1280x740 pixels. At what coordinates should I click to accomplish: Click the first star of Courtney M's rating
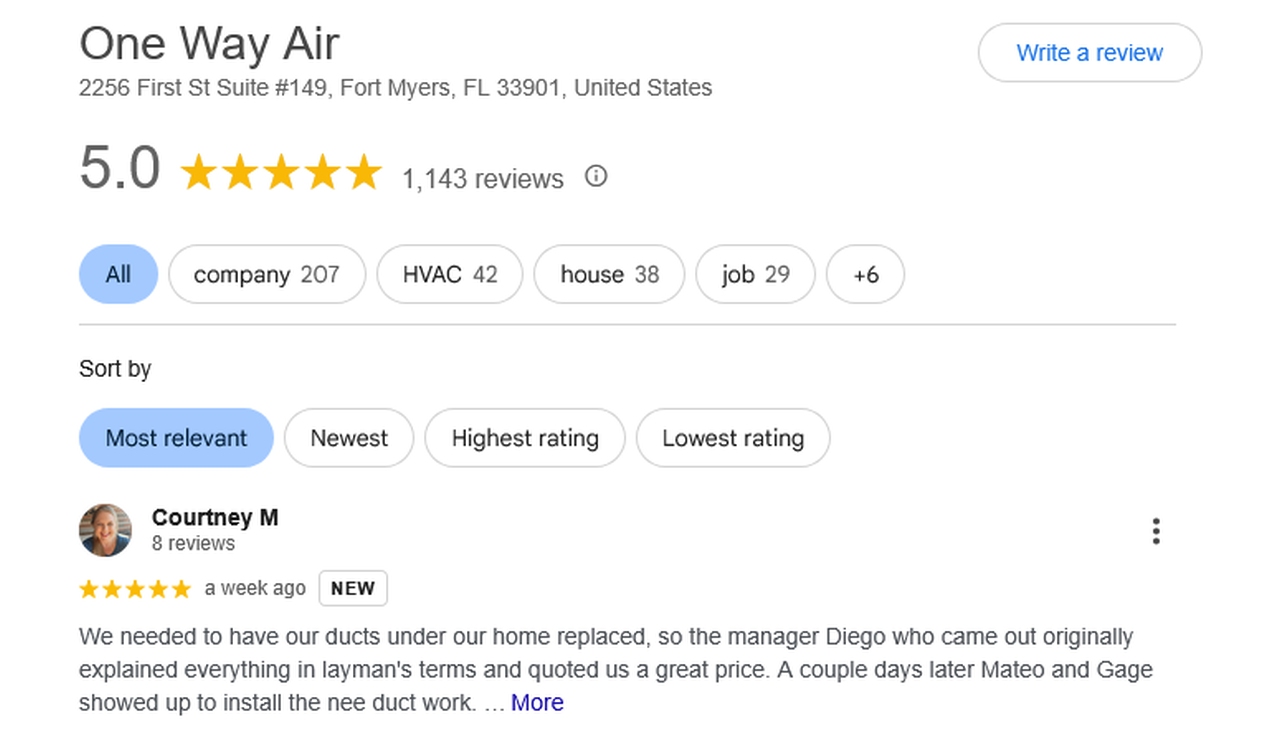(x=89, y=589)
